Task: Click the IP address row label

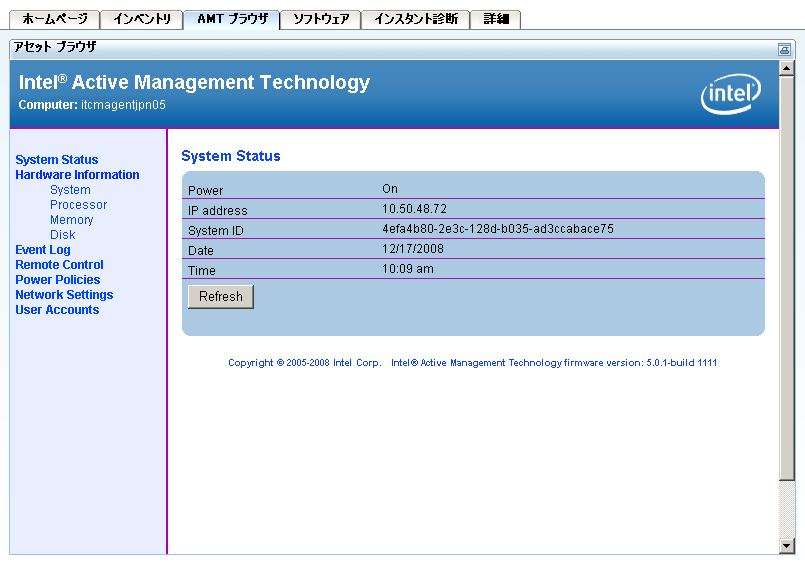Action: (218, 211)
